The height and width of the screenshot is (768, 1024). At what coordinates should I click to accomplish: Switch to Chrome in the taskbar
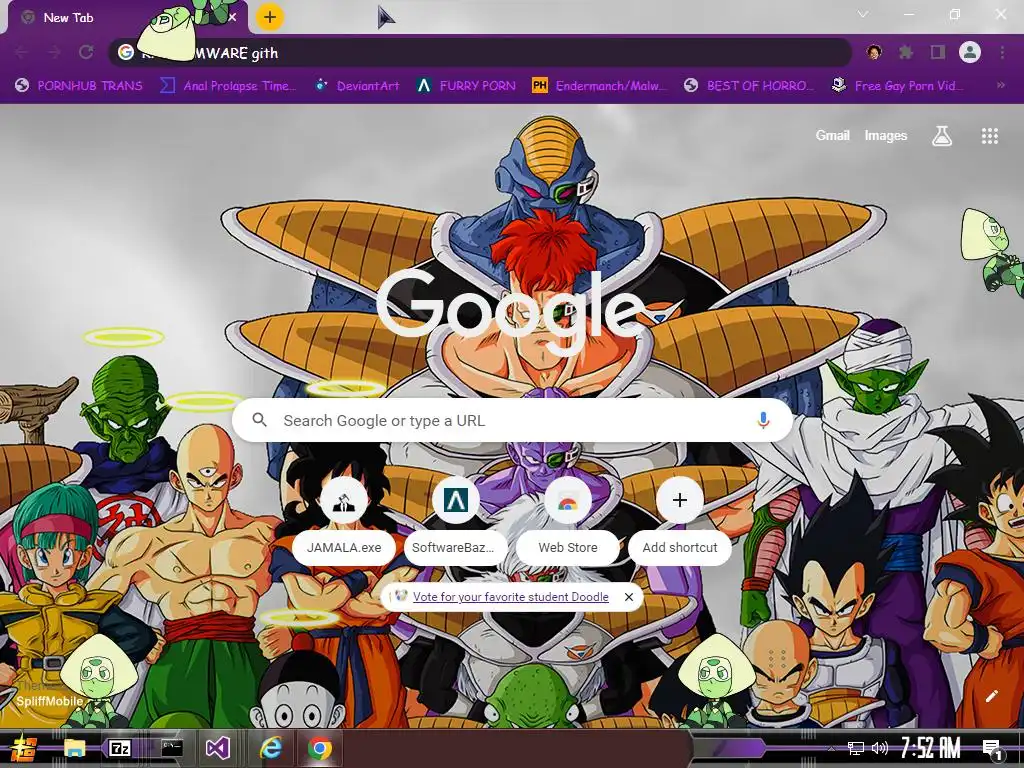pos(319,748)
